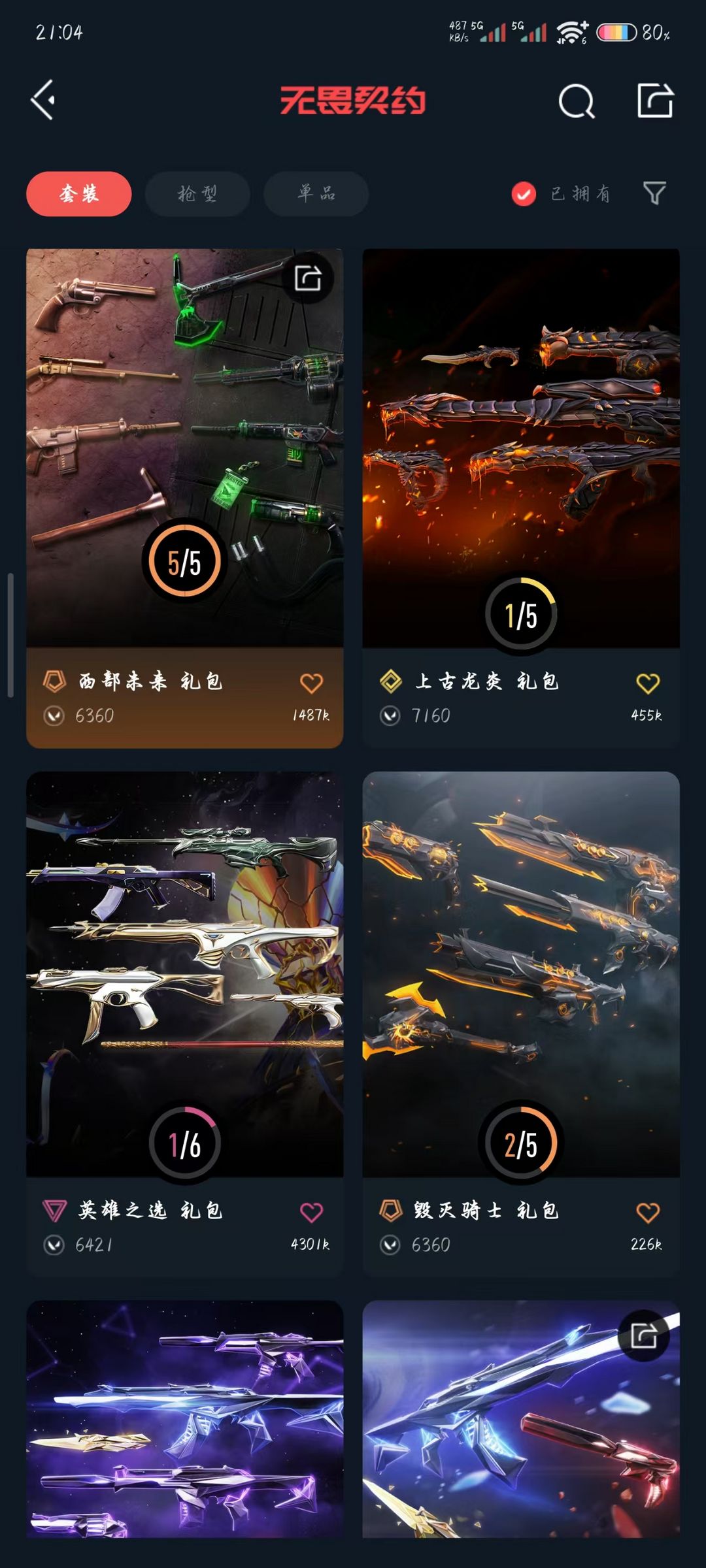
Task: Tap the share icon in the header
Action: pyautogui.click(x=655, y=100)
